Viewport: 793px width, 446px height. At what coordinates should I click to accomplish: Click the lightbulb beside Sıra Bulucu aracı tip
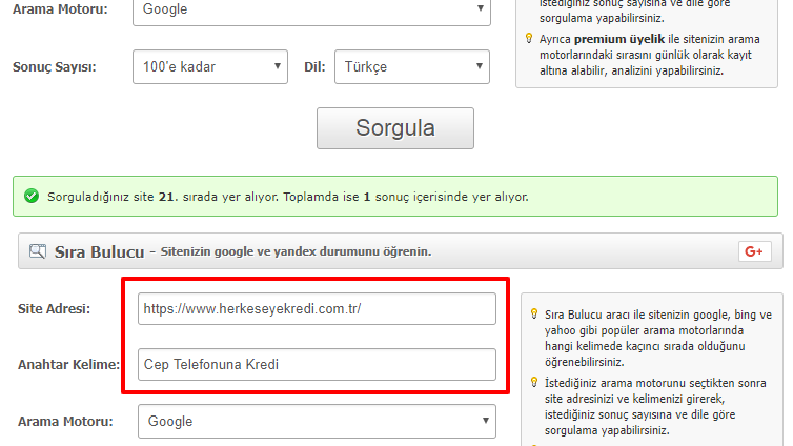pyautogui.click(x=534, y=314)
